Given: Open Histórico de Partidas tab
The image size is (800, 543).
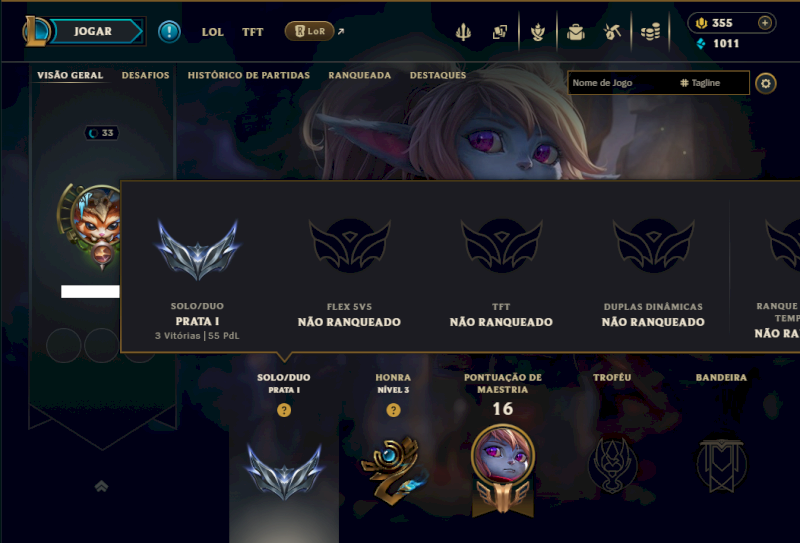Looking at the screenshot, I should coord(248,75).
